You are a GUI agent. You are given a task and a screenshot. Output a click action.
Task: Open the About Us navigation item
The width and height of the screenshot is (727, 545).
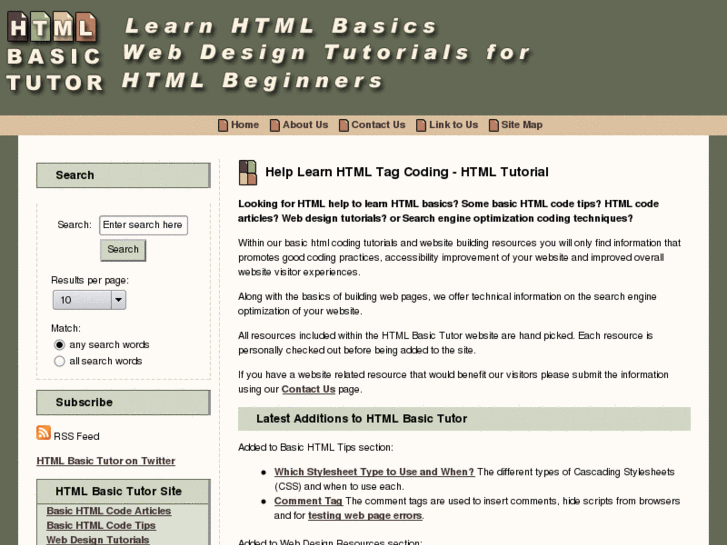(305, 125)
